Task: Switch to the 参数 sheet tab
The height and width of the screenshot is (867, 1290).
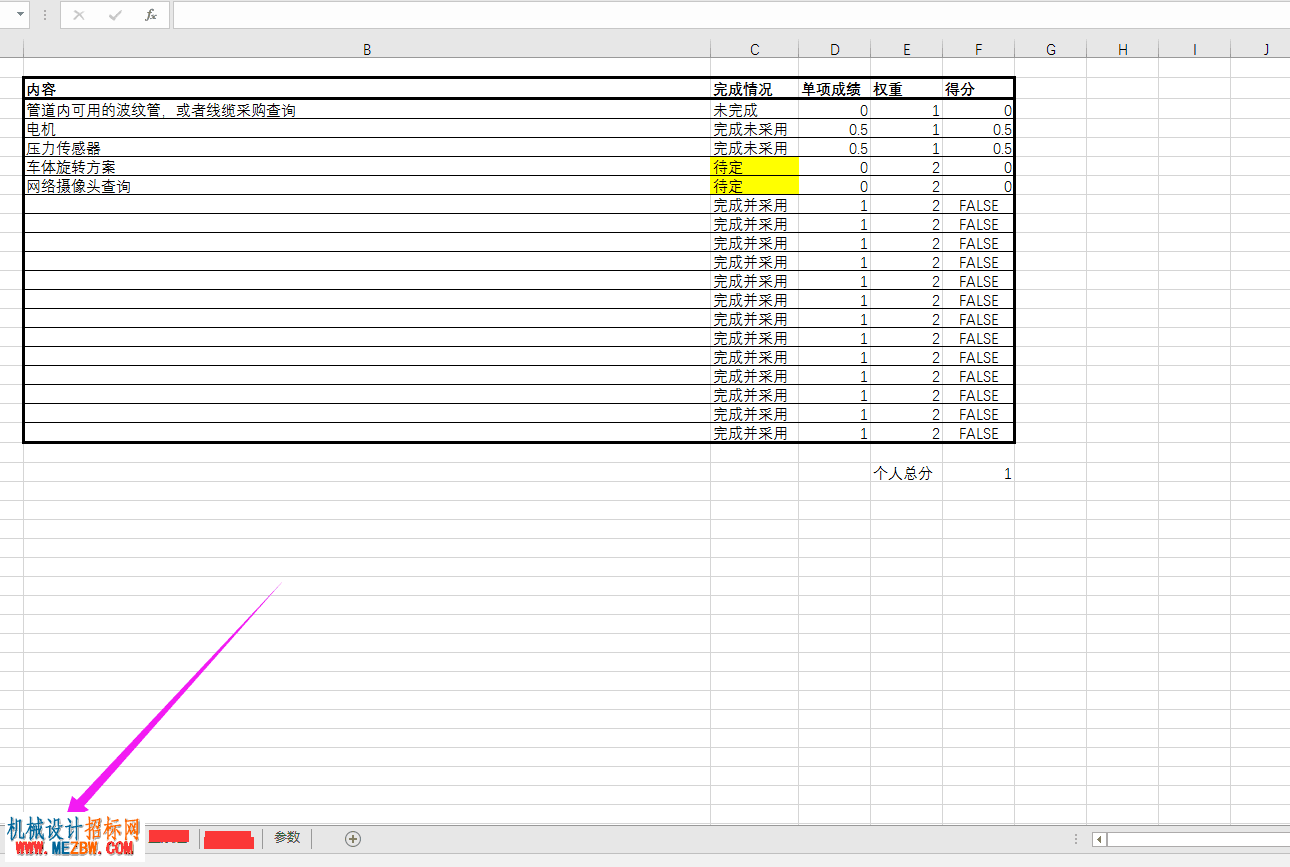Action: tap(287, 838)
